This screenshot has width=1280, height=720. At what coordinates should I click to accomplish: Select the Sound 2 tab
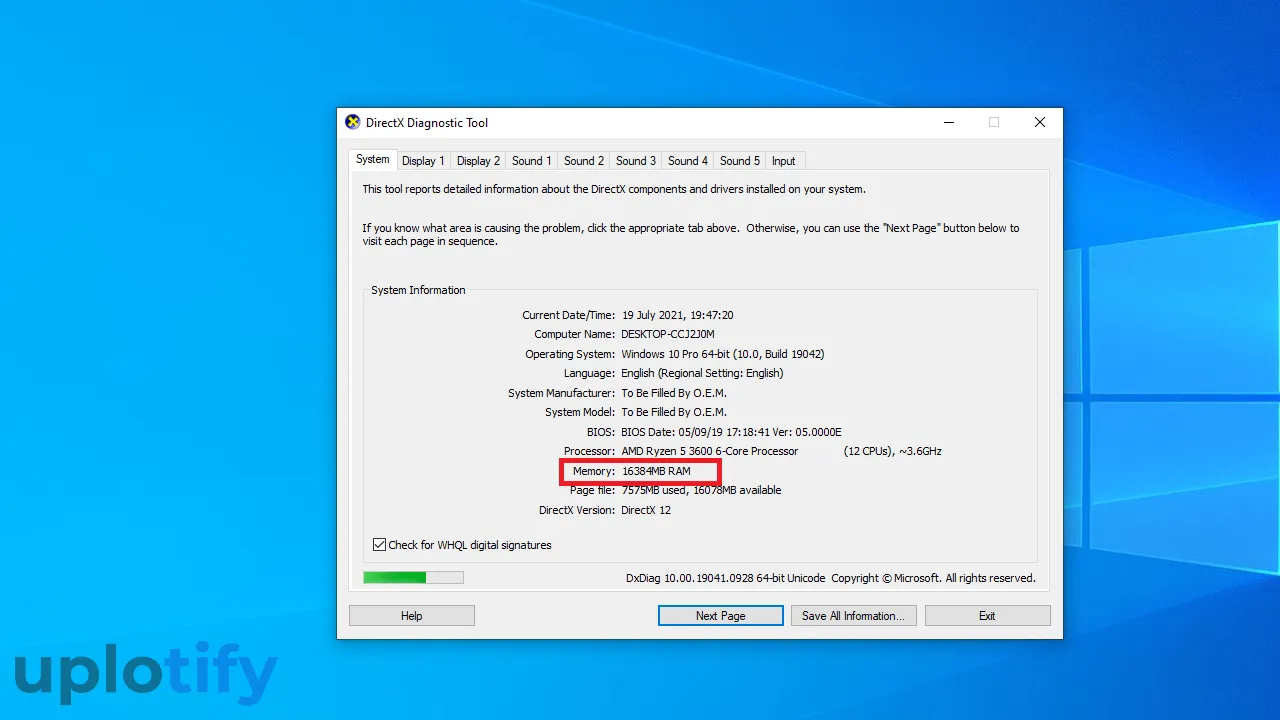(583, 161)
